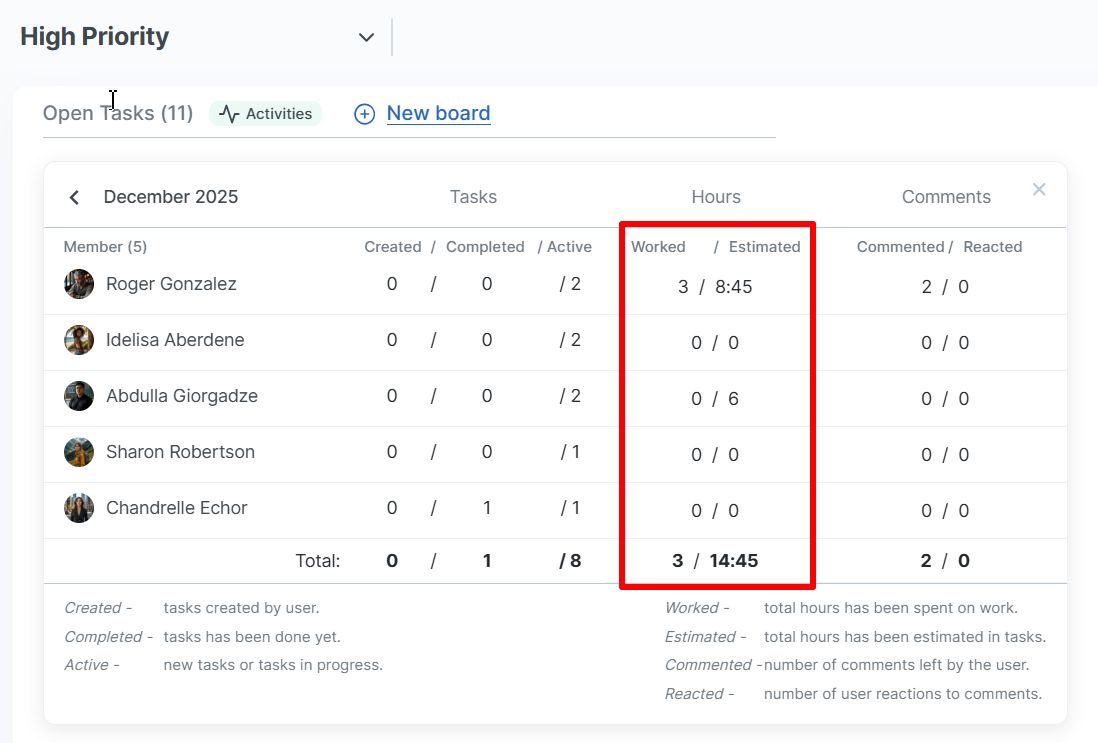Click the Tasks column header
The height and width of the screenshot is (743, 1098).
[x=473, y=197]
